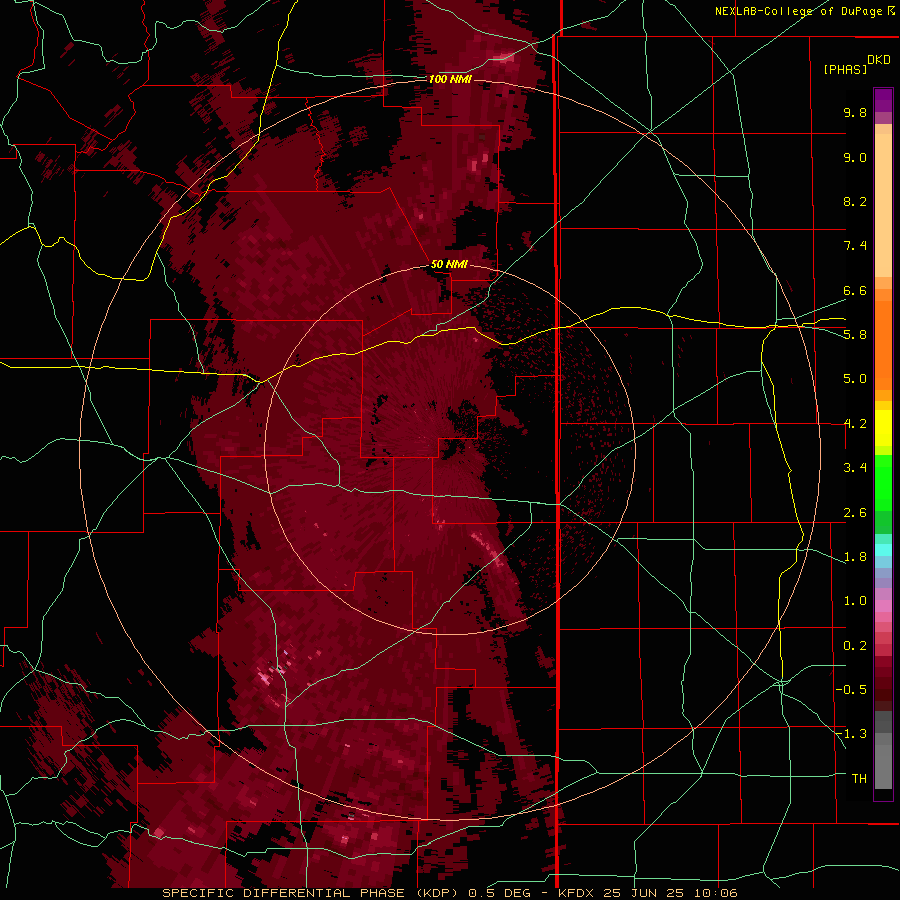Pick the light peach band of color bar

[x=883, y=207]
